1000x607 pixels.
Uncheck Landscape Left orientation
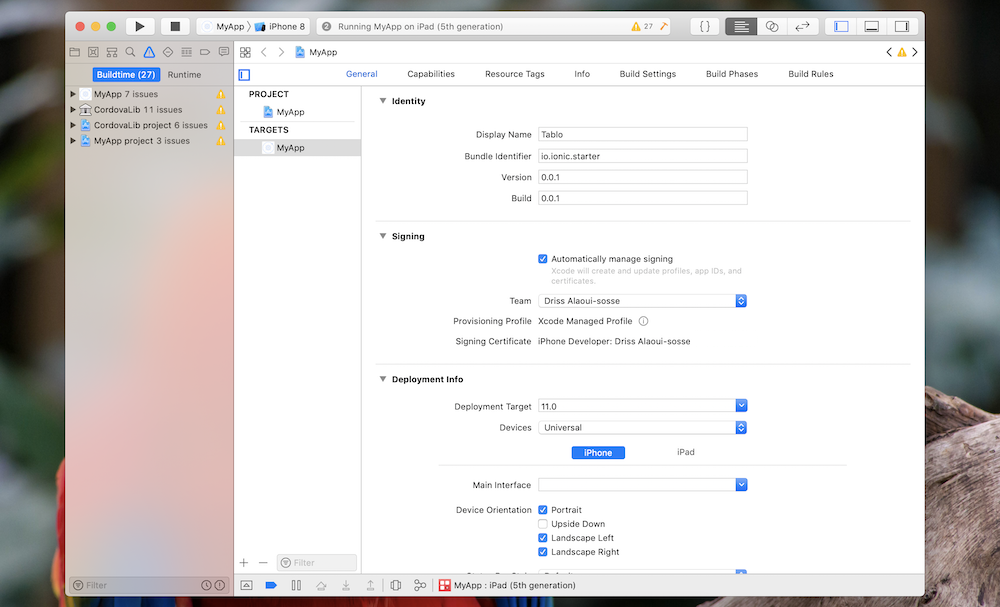(x=543, y=538)
